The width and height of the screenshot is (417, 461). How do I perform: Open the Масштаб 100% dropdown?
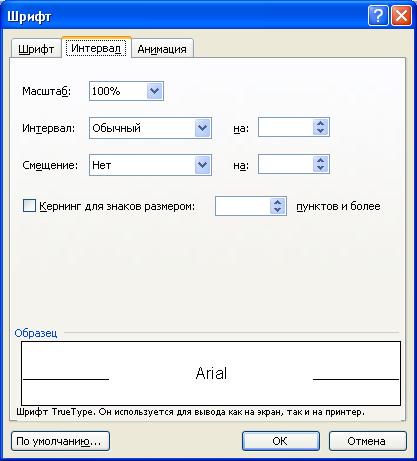tap(154, 91)
